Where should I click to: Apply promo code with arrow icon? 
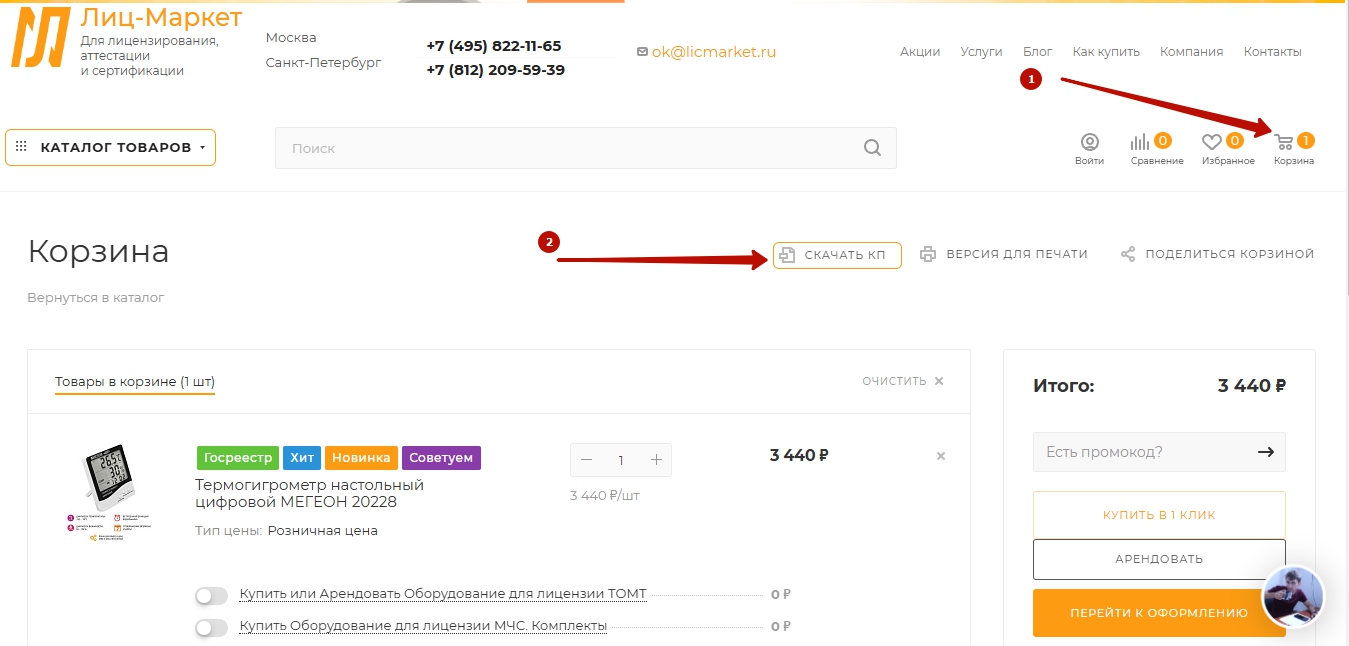[x=1265, y=452]
